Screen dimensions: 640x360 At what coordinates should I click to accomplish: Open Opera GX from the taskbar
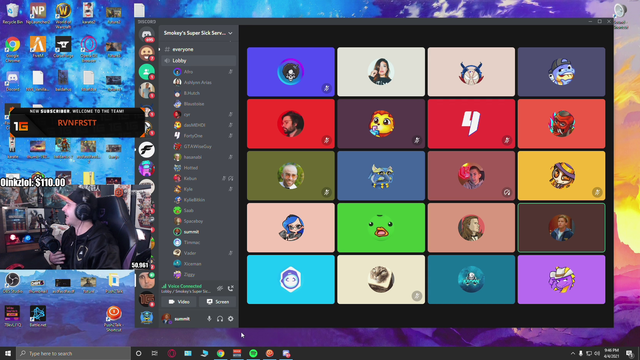coord(171,353)
